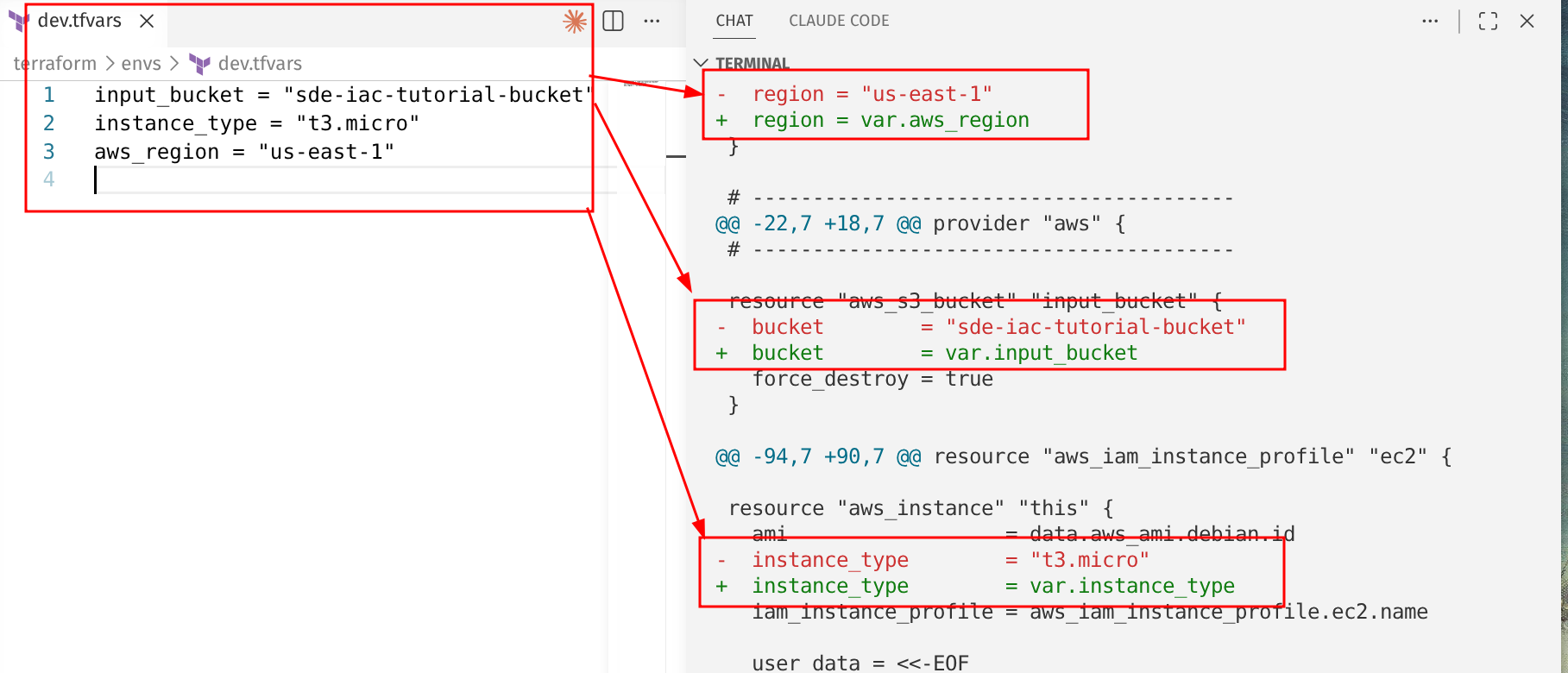Click the iam_instance_profile diff line
The width and height of the screenshot is (1568, 673).
1090,612
